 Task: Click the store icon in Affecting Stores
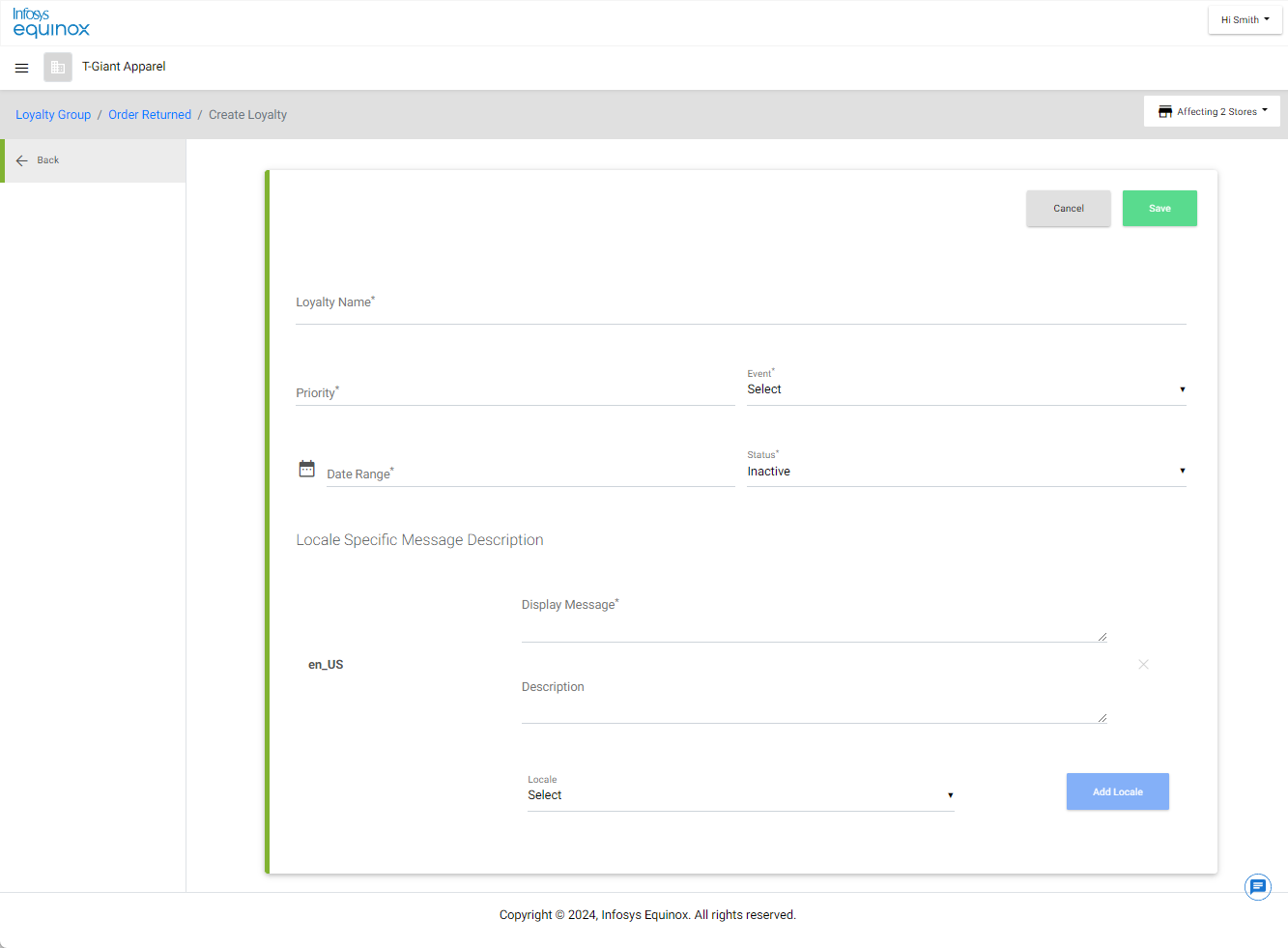click(x=1165, y=112)
